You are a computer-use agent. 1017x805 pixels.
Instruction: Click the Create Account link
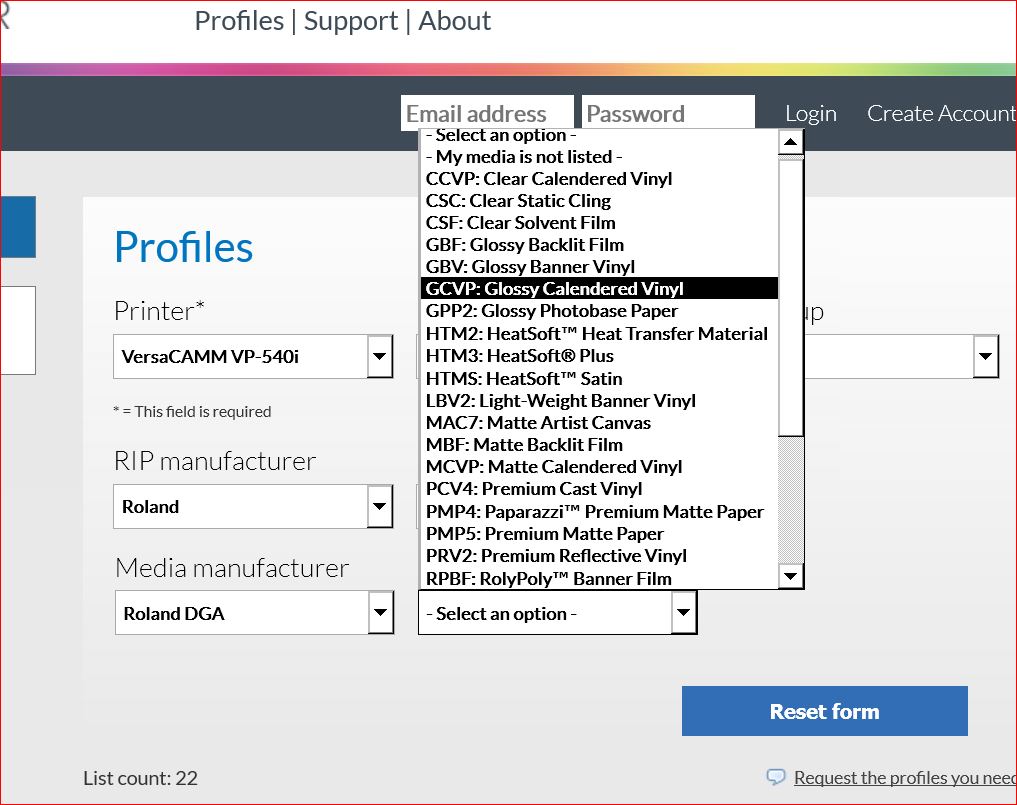(x=941, y=114)
